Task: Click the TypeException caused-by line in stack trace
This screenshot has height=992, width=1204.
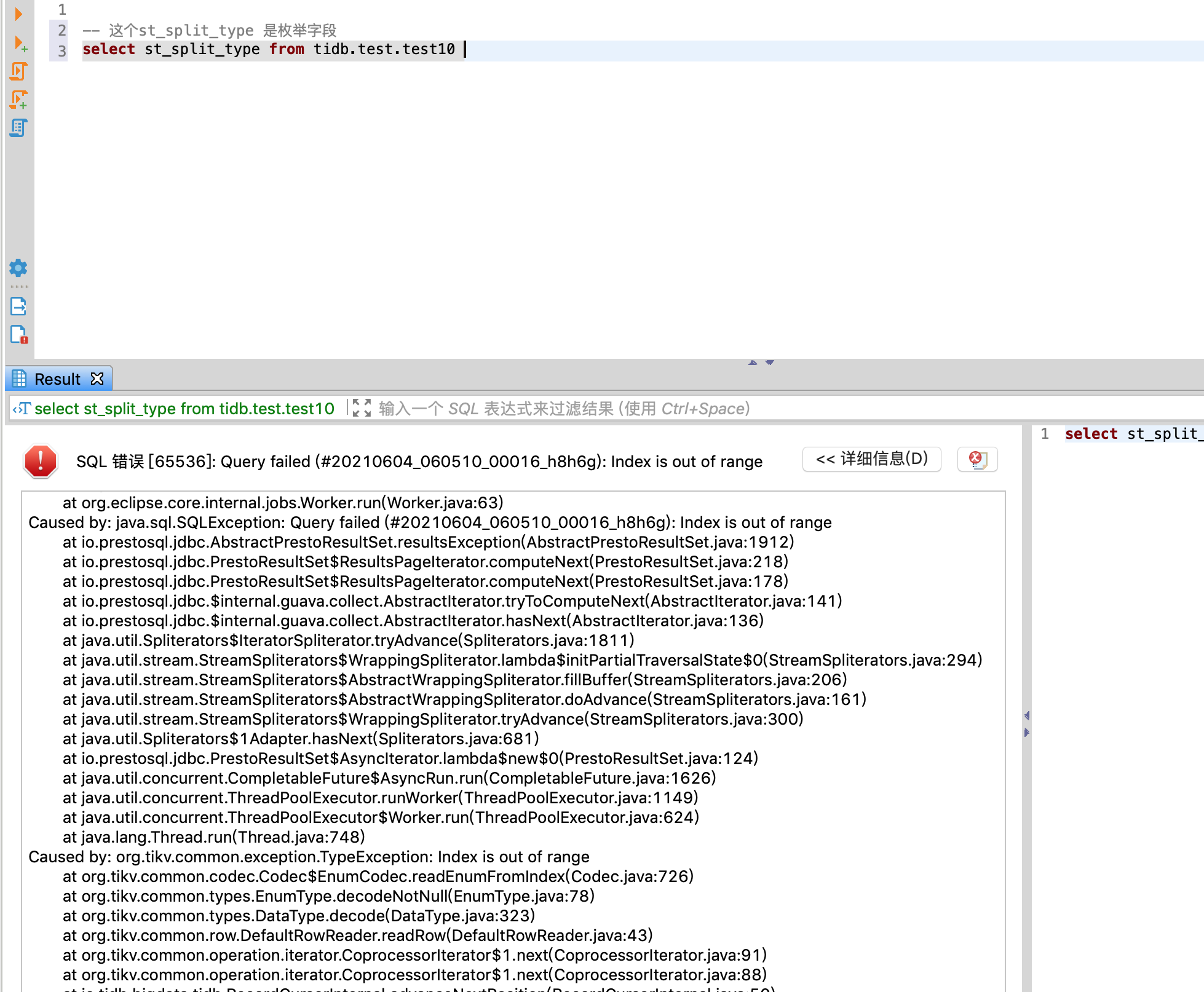Action: click(309, 857)
